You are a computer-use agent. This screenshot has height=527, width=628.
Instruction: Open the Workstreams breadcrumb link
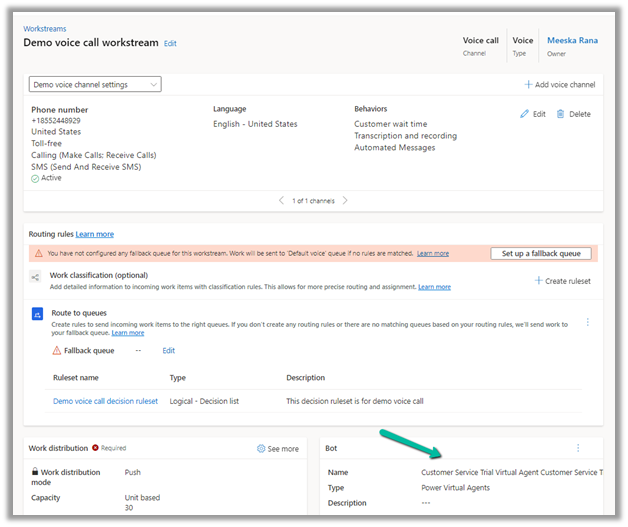(x=45, y=29)
